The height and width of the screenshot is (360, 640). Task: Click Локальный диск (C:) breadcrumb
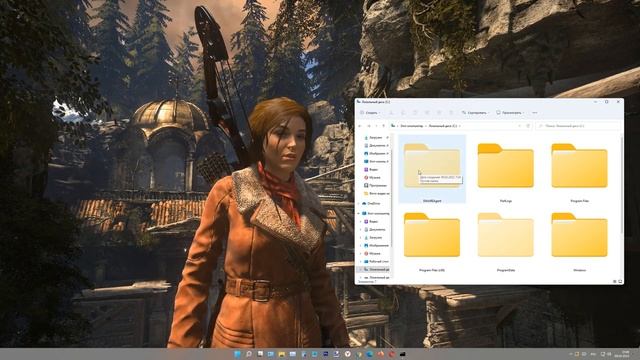pyautogui.click(x=442, y=126)
